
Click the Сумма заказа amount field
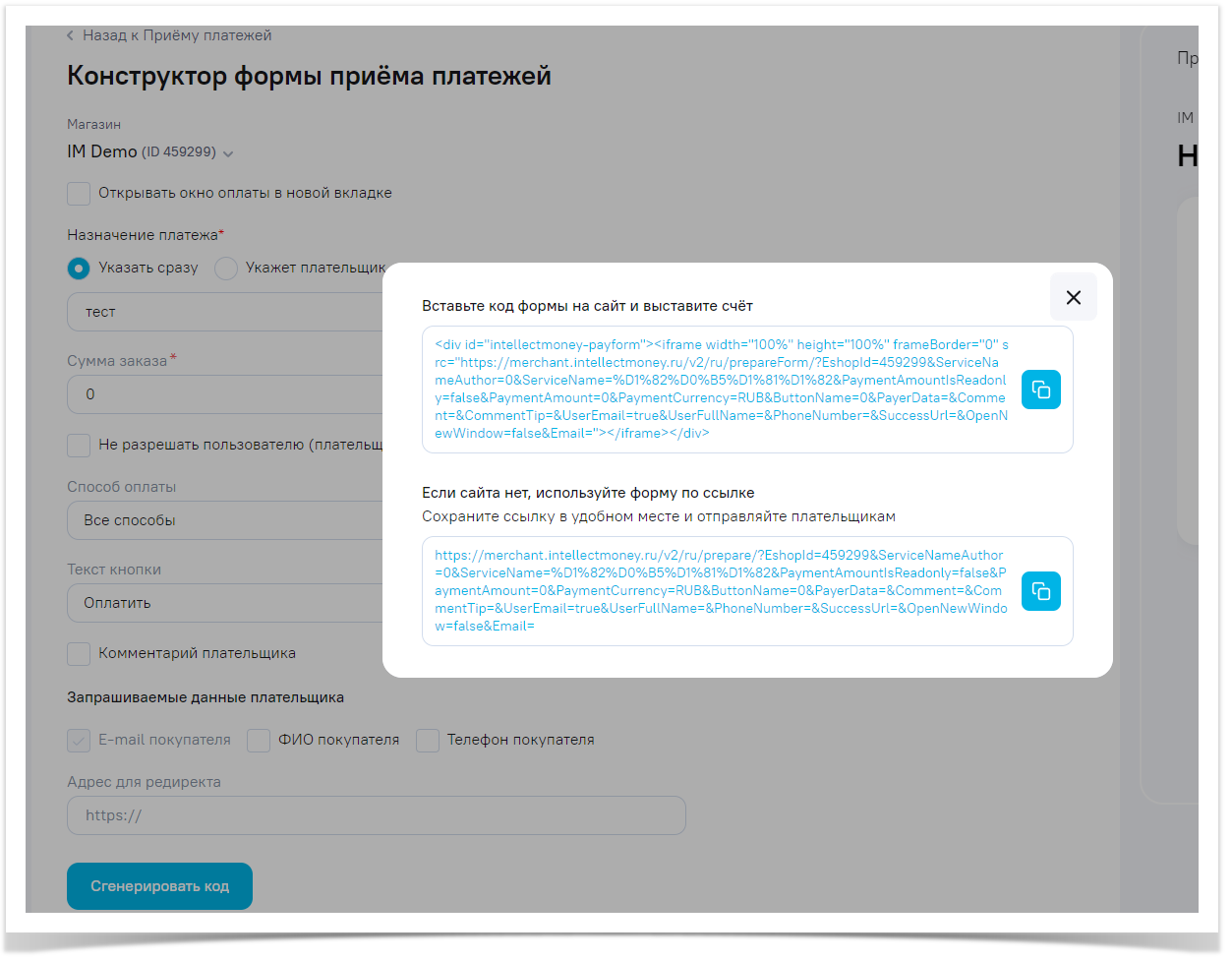226,394
